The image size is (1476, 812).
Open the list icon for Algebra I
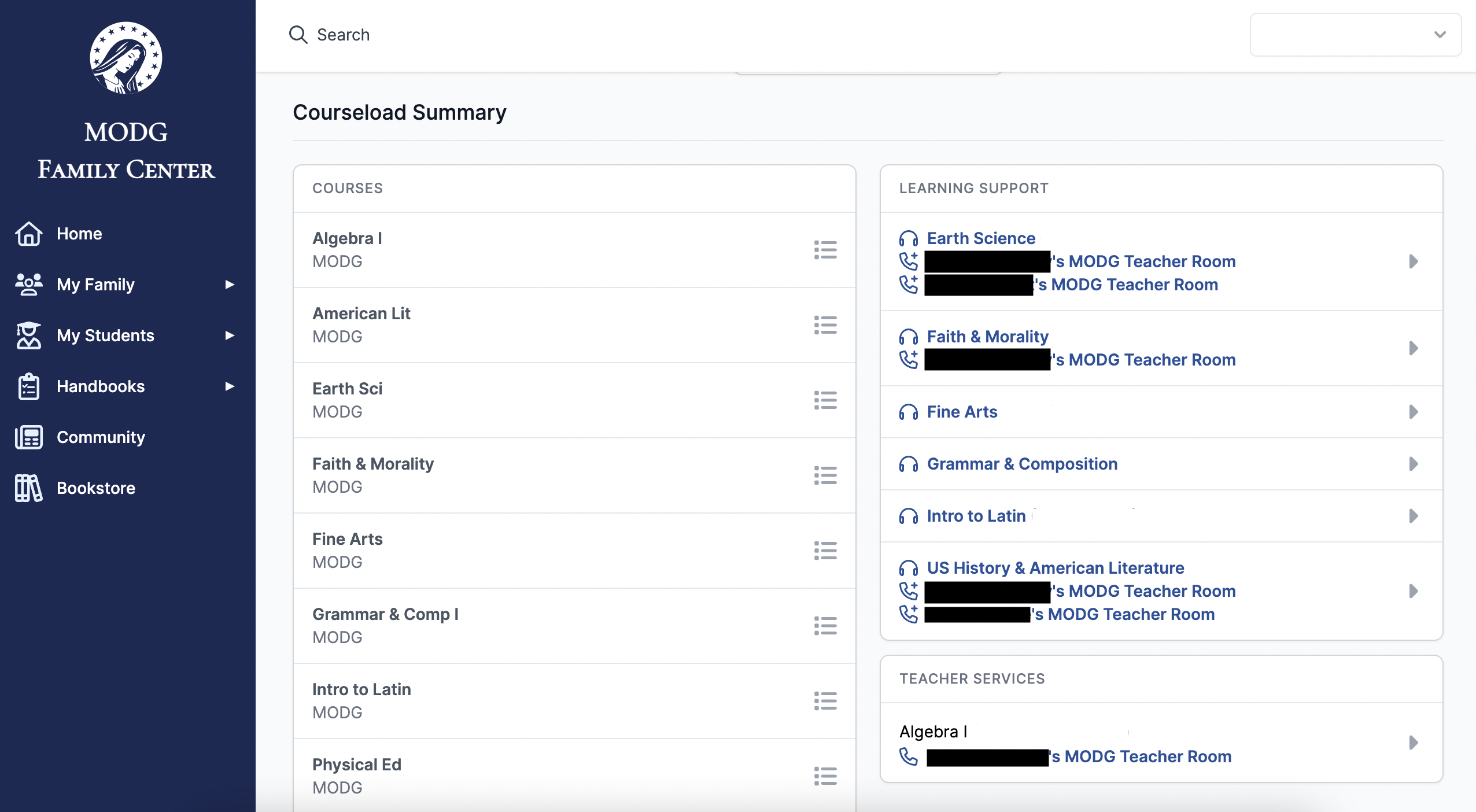coord(825,250)
